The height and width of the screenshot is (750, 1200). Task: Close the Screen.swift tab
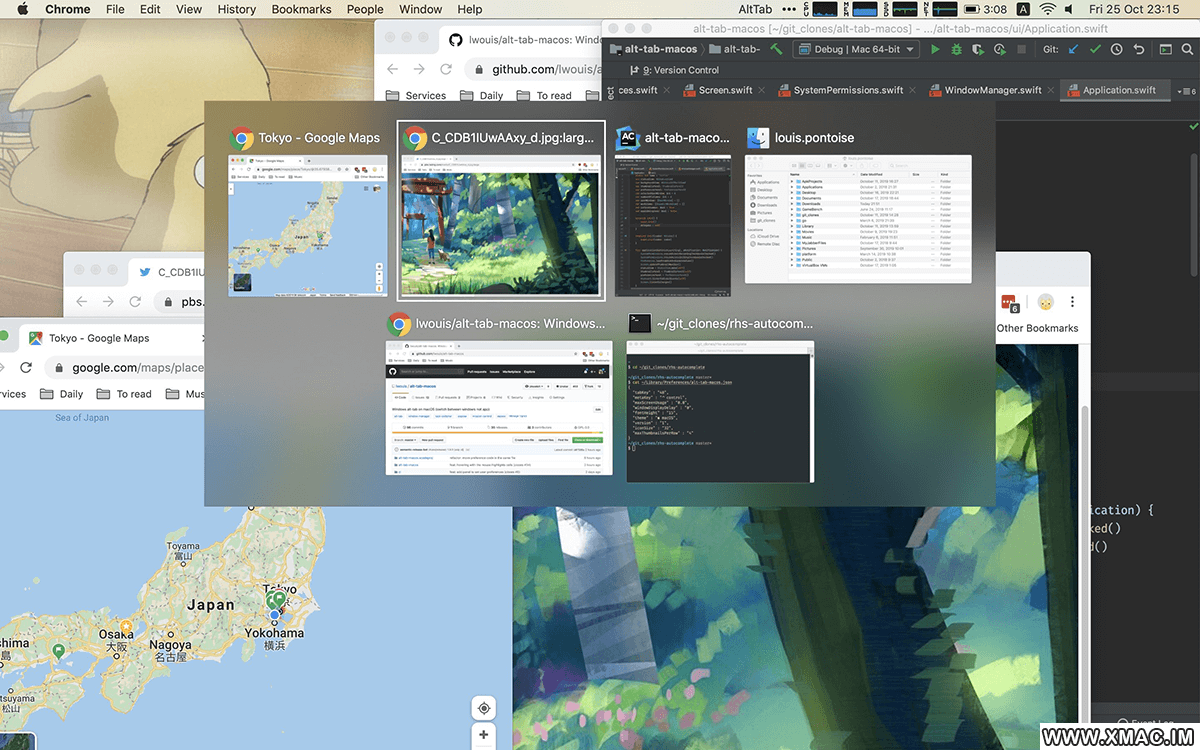pos(761,90)
